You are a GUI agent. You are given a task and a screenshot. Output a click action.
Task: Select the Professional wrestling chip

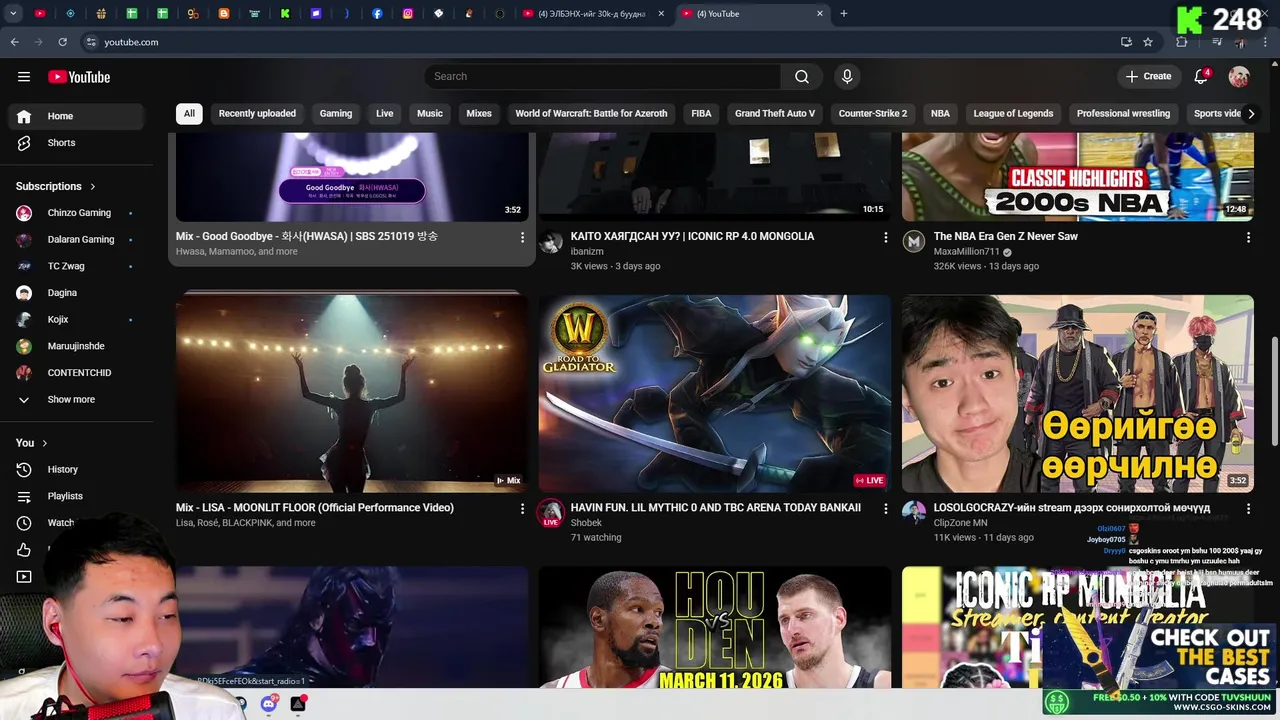coord(1123,114)
